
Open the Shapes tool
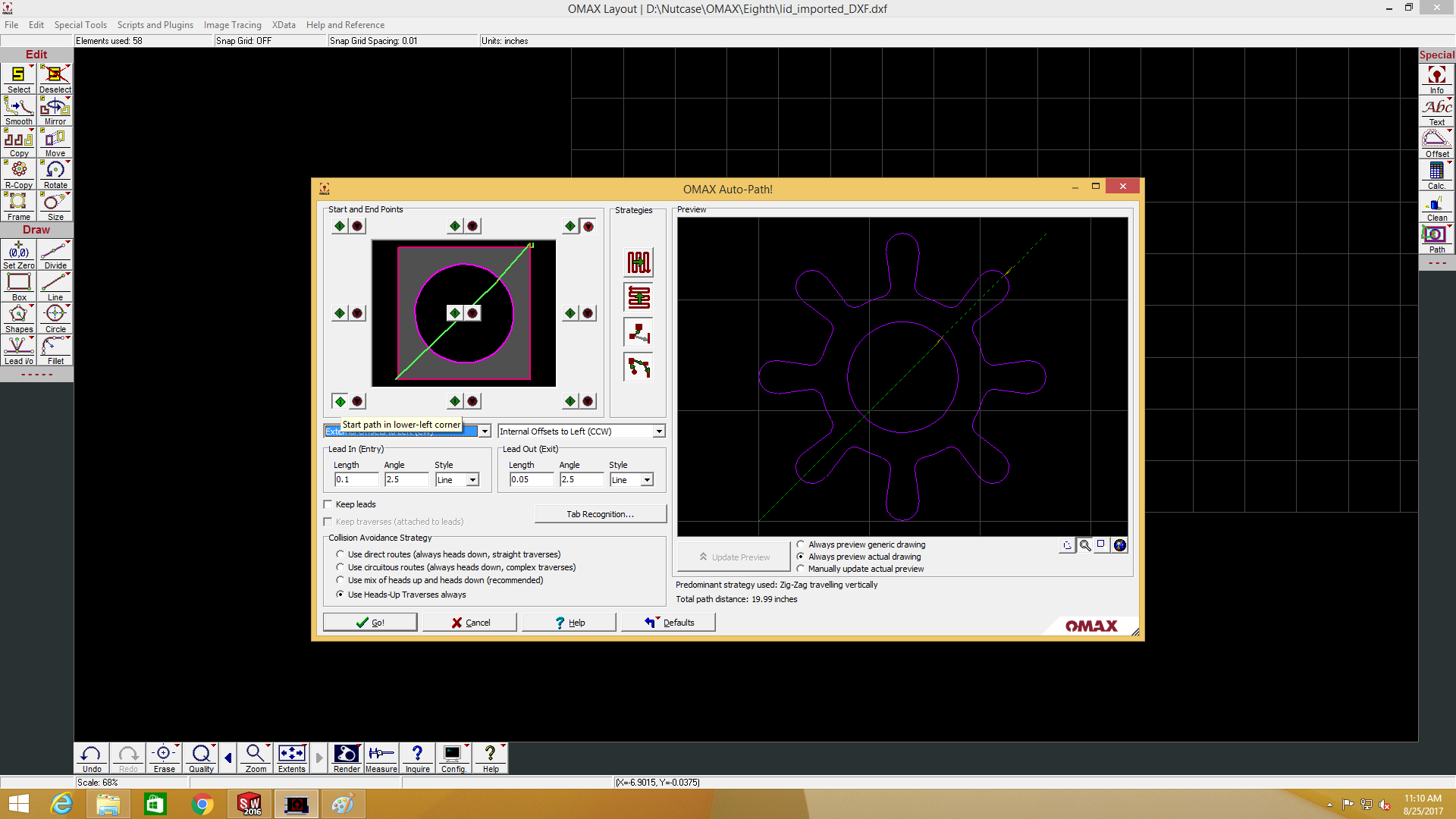[18, 319]
